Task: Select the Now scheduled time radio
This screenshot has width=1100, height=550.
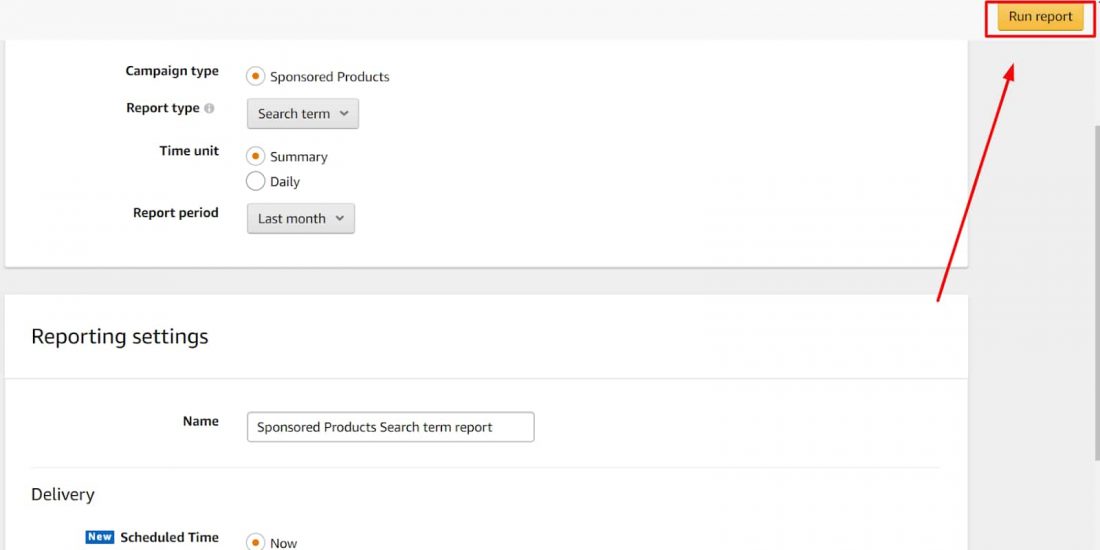Action: (255, 542)
